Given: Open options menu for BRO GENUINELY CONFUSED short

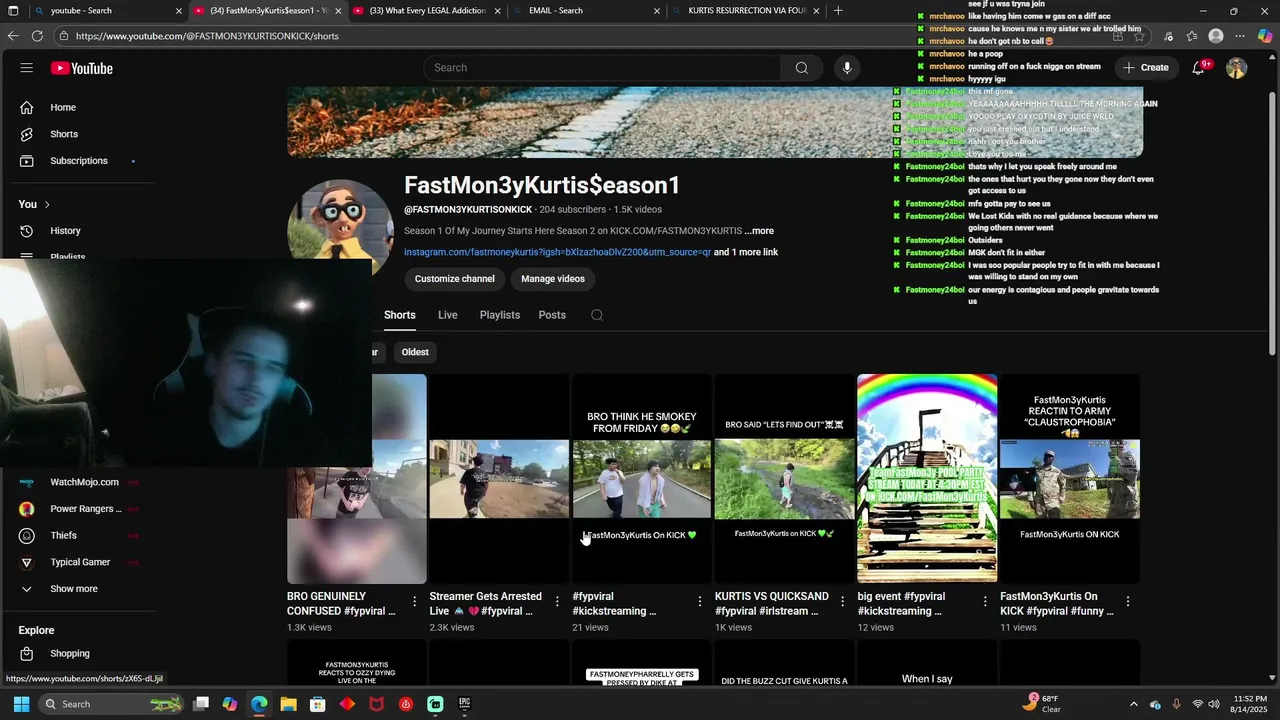Looking at the screenshot, I should (x=414, y=602).
